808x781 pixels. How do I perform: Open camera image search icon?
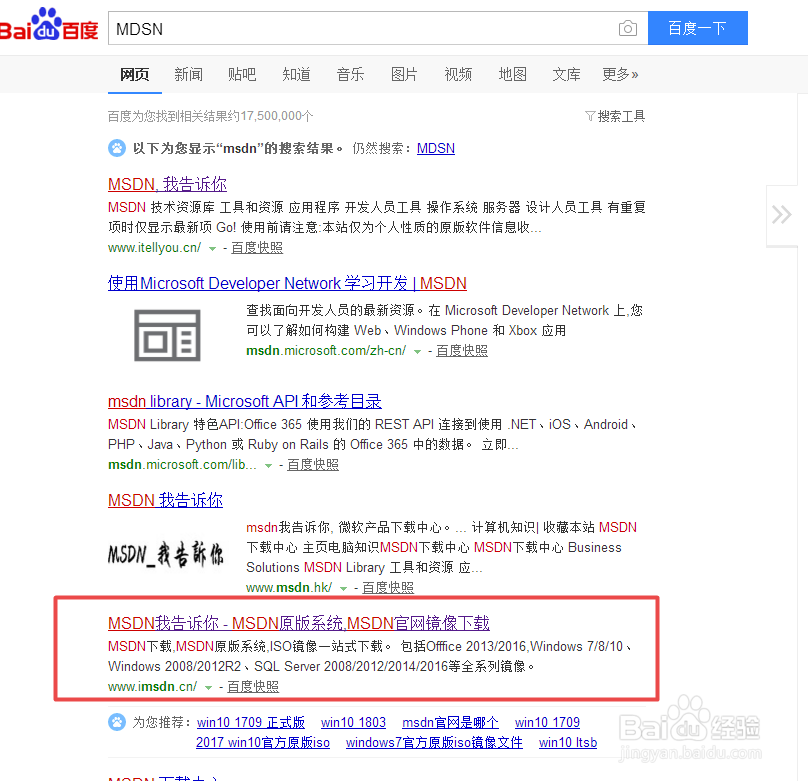[627, 28]
